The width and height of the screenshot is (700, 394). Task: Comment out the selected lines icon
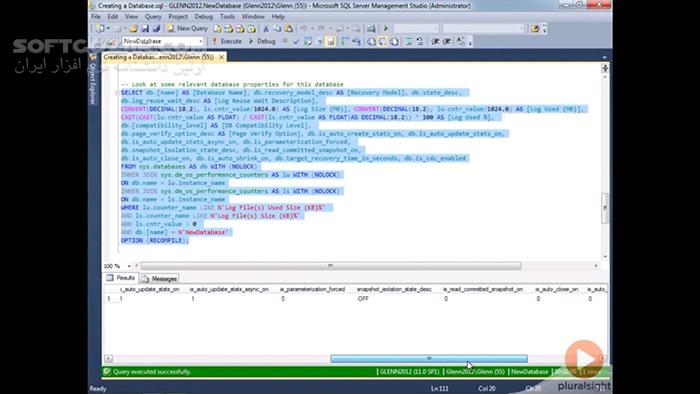click(408, 41)
